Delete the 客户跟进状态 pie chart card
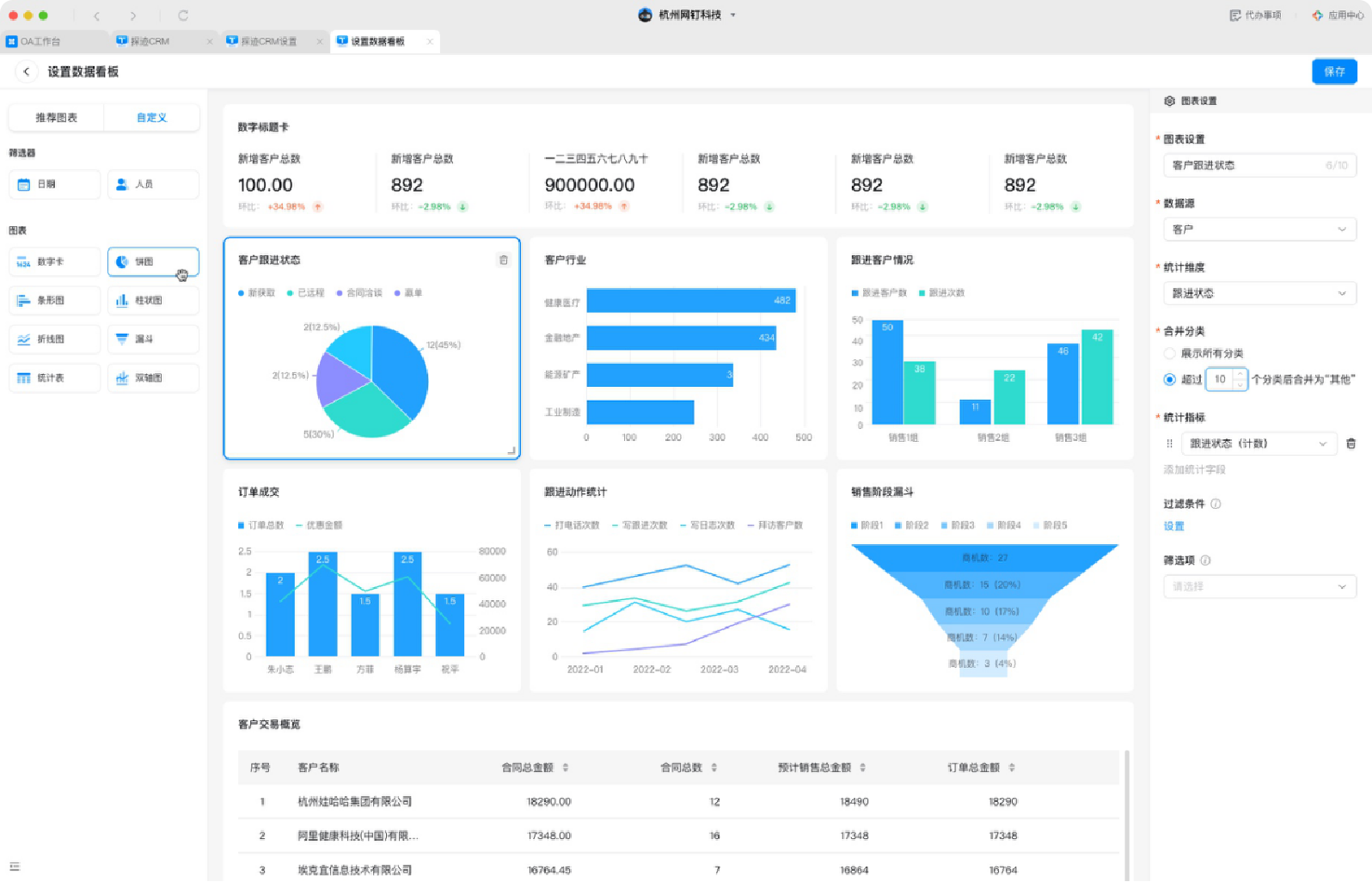This screenshot has height=882, width=1372. tap(504, 260)
